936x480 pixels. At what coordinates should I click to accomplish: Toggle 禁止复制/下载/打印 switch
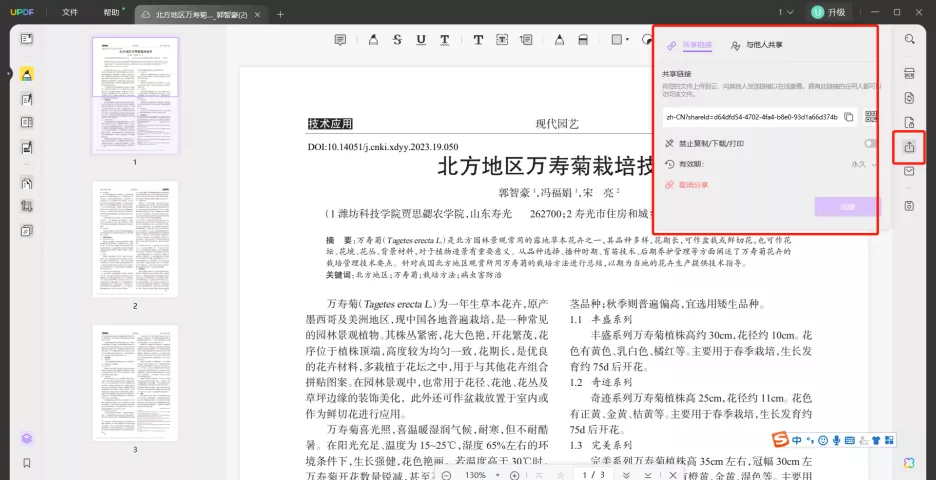(870, 143)
